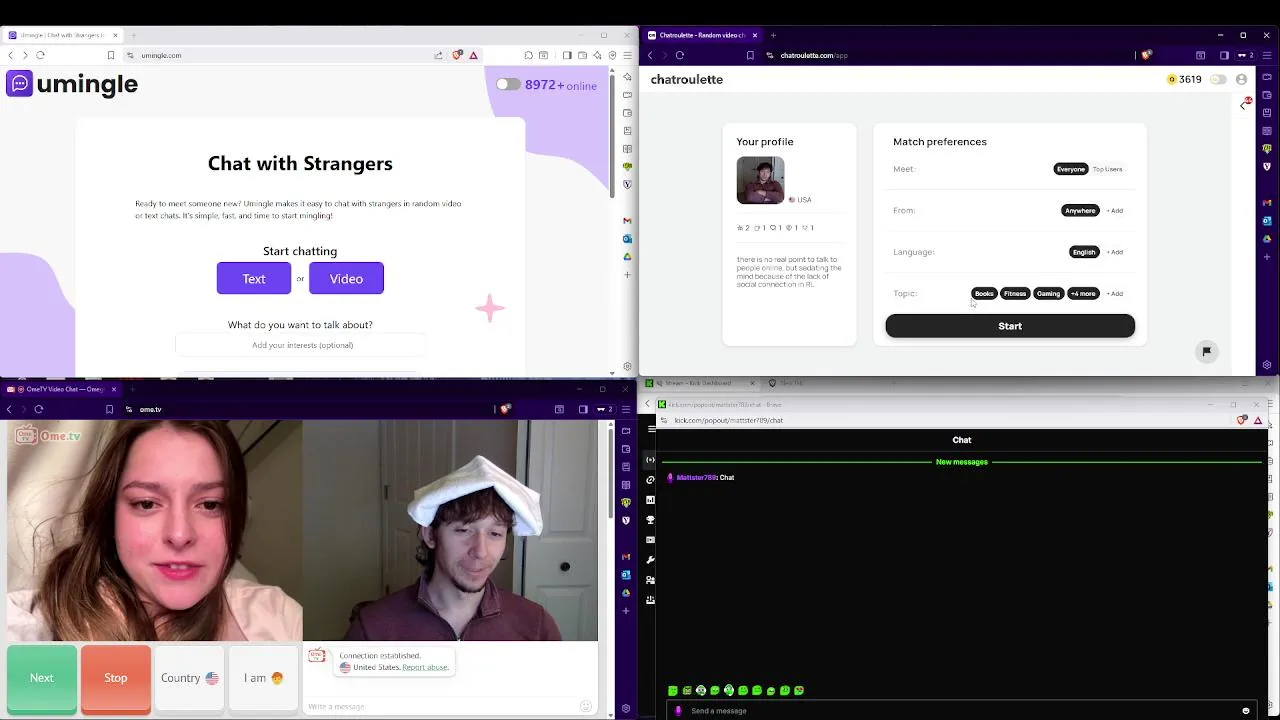The height and width of the screenshot is (720, 1280).
Task: Add a topic in Topic row
Action: tap(1115, 294)
